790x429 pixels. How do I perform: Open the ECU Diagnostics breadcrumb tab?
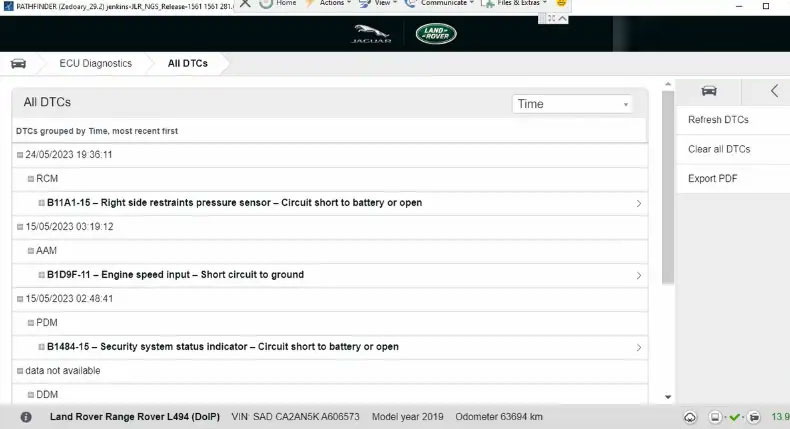tap(95, 64)
